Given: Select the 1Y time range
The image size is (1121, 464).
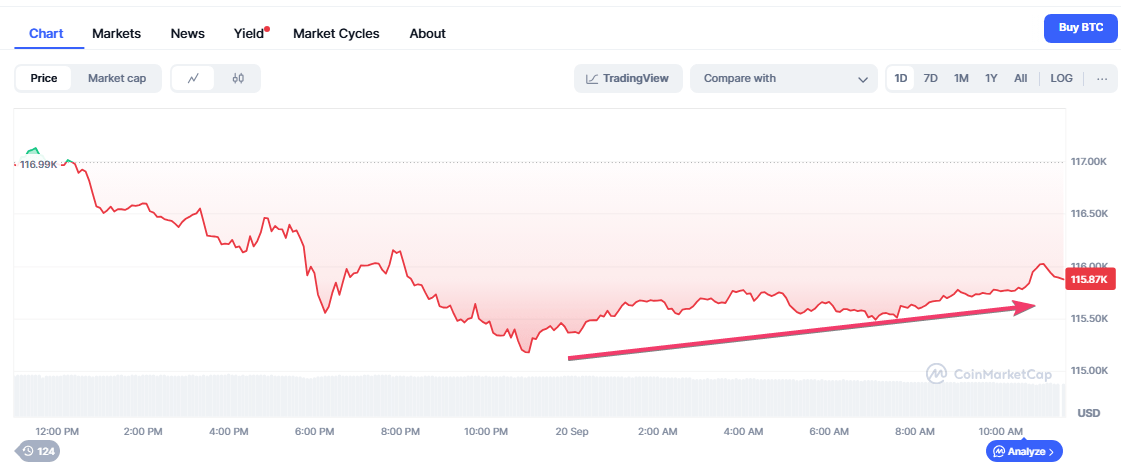Looking at the screenshot, I should tap(991, 79).
